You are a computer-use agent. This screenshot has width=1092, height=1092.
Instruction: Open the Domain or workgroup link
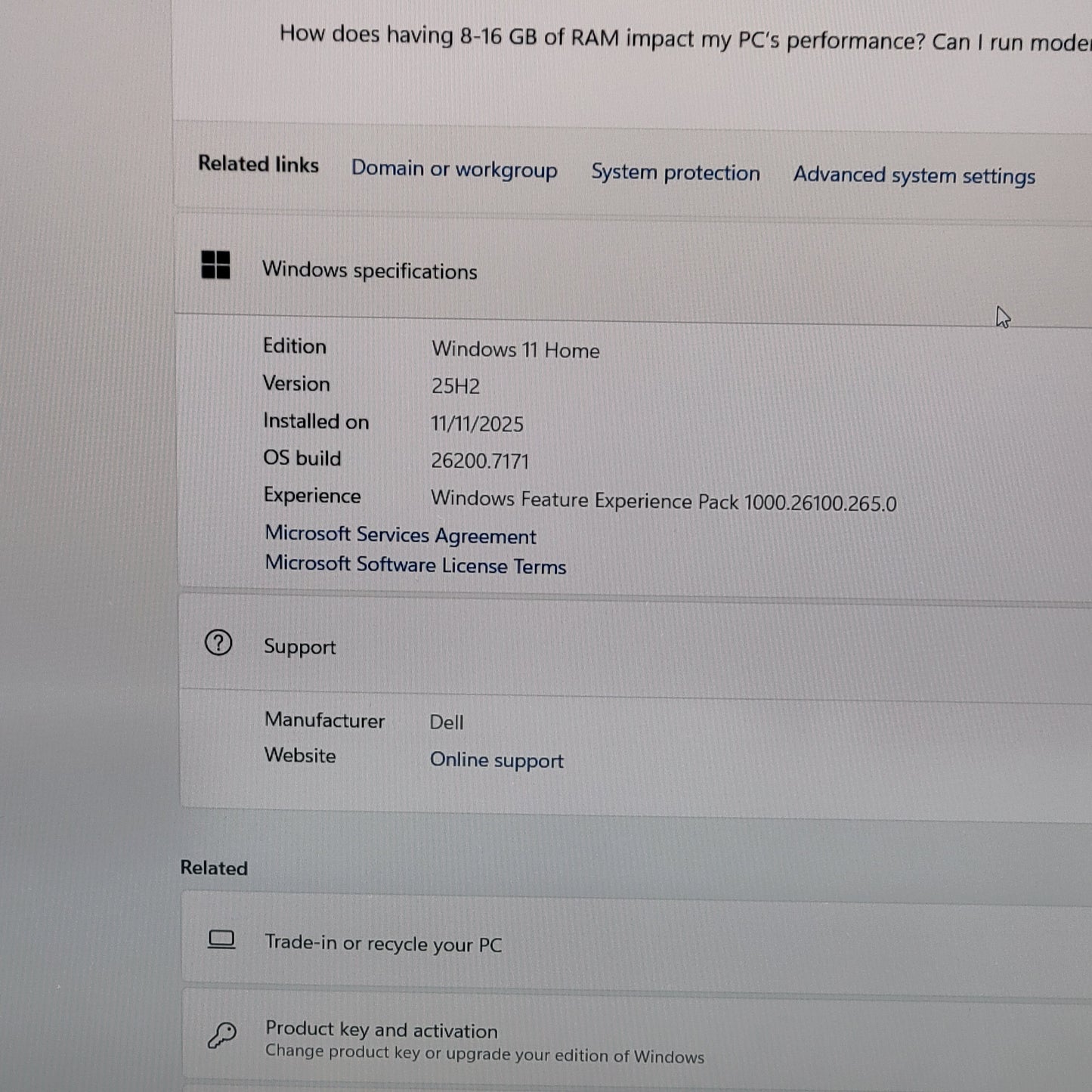coord(454,169)
